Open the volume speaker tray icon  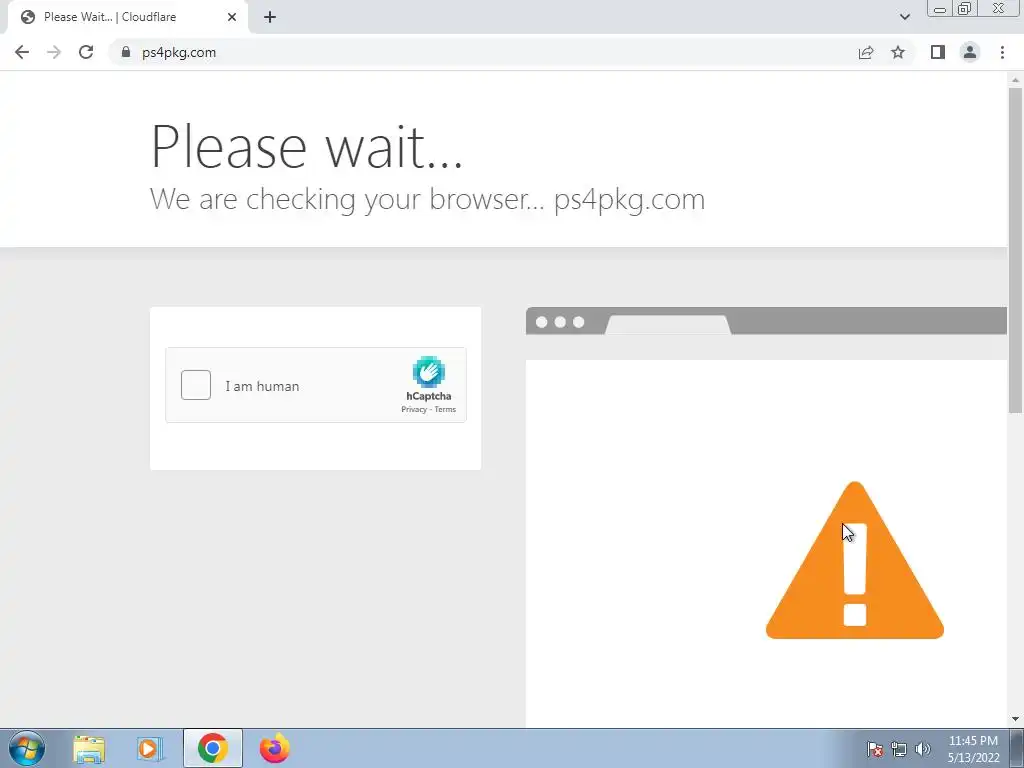923,749
